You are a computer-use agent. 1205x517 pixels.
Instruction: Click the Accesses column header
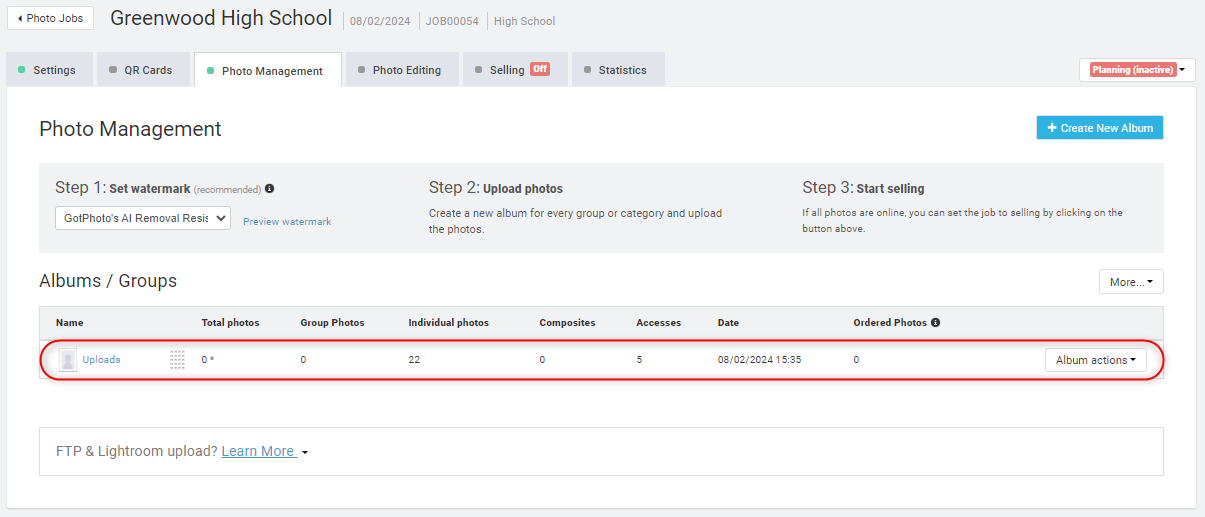tap(658, 323)
